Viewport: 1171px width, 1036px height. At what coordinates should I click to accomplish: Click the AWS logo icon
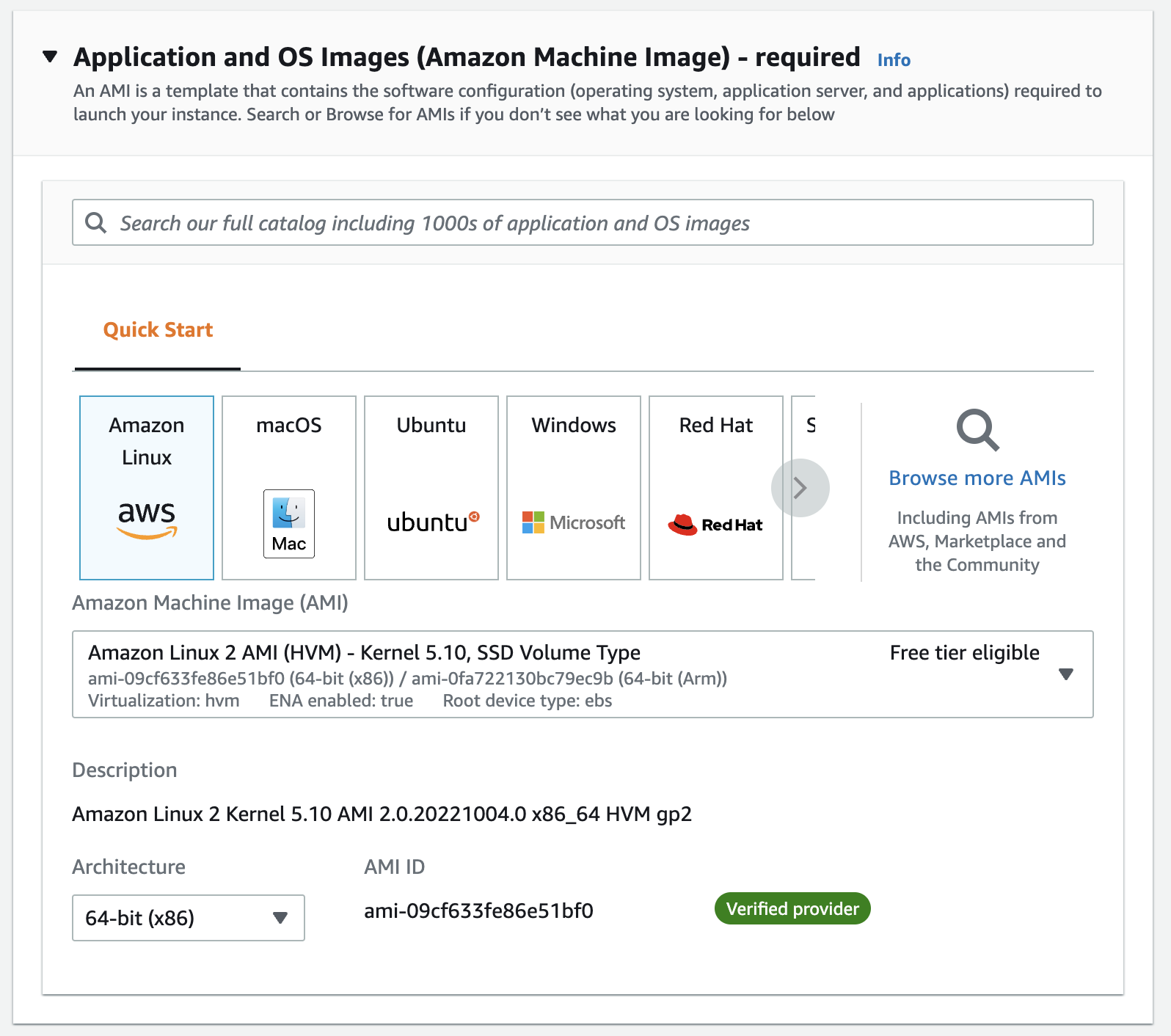147,520
